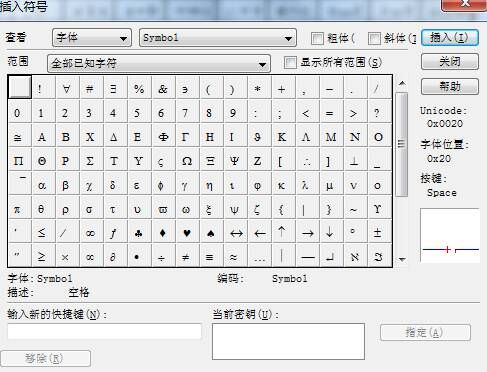Pick the right arrow symbol
The height and width of the screenshot is (372, 487).
click(x=307, y=233)
